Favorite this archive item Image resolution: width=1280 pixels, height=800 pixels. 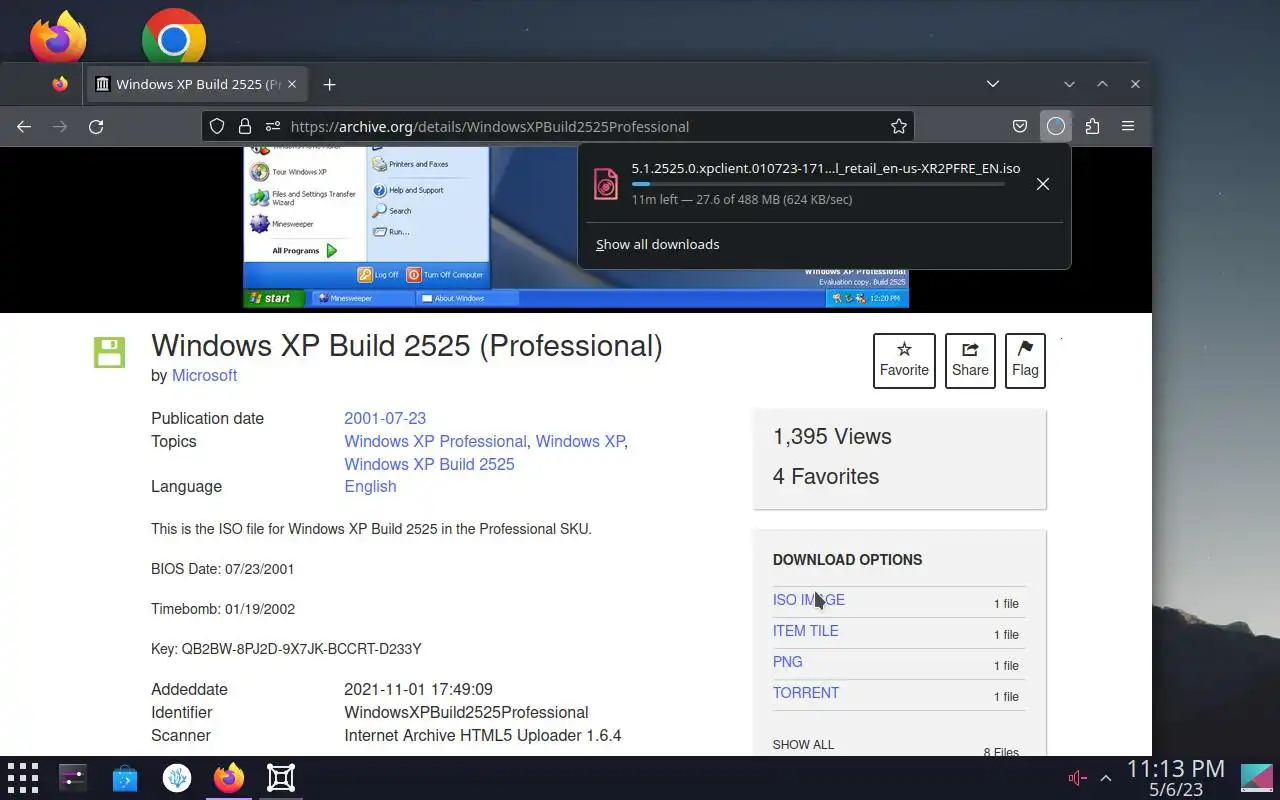[x=904, y=360]
